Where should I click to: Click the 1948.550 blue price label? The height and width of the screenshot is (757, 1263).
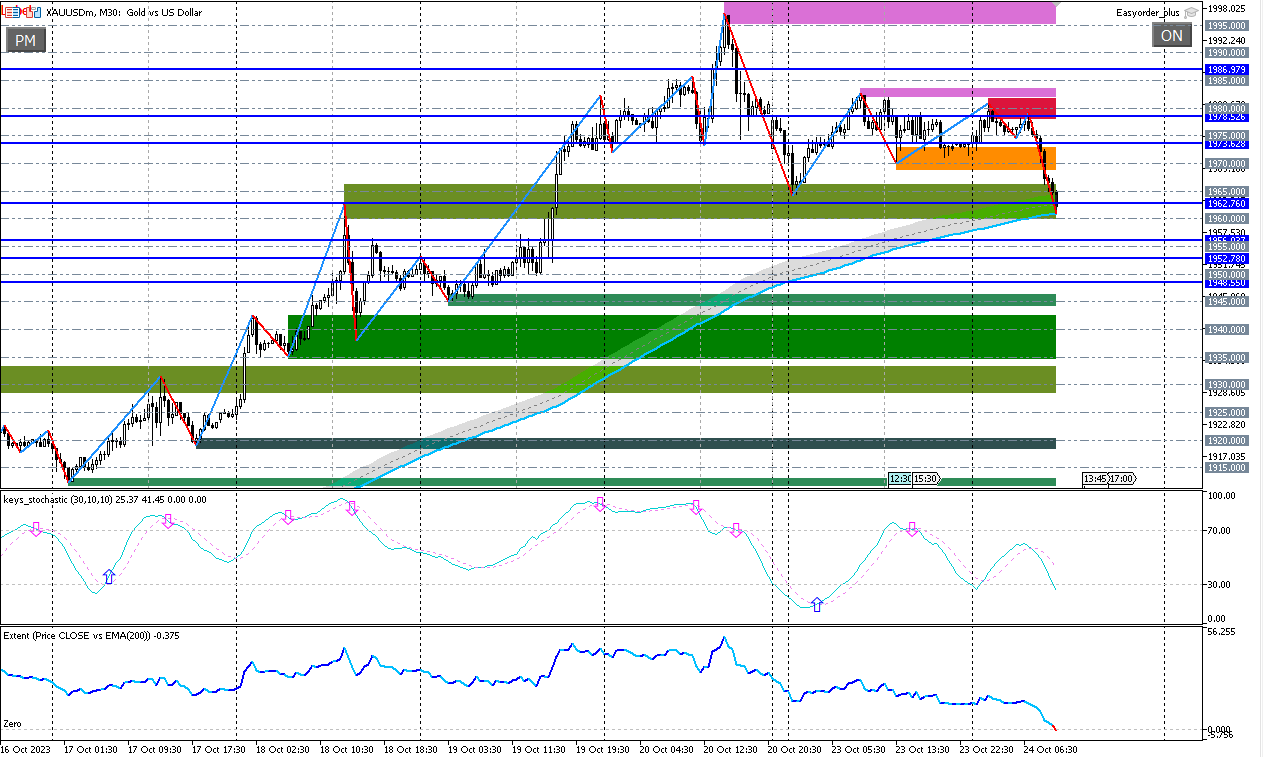[1226, 282]
